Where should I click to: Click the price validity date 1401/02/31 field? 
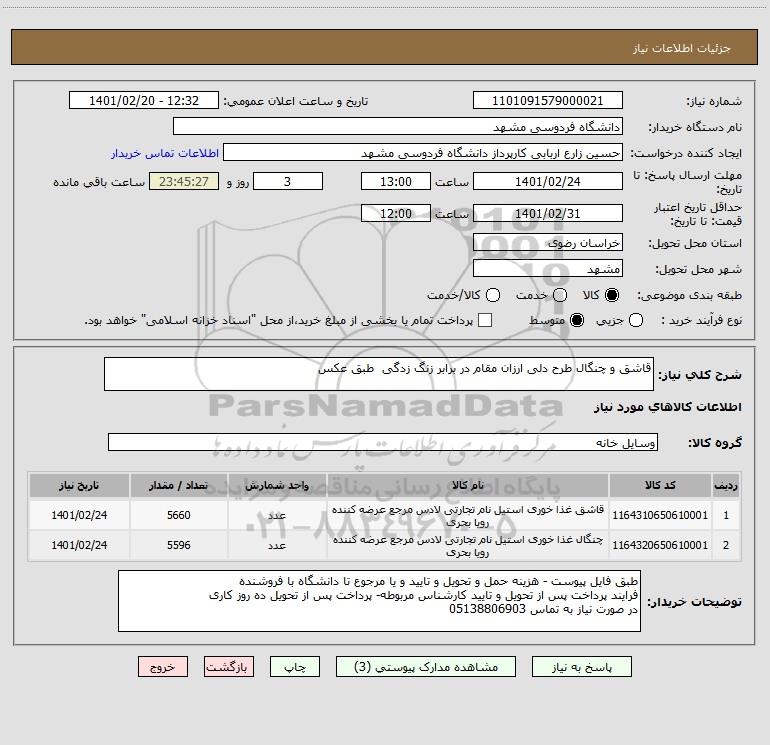[548, 214]
